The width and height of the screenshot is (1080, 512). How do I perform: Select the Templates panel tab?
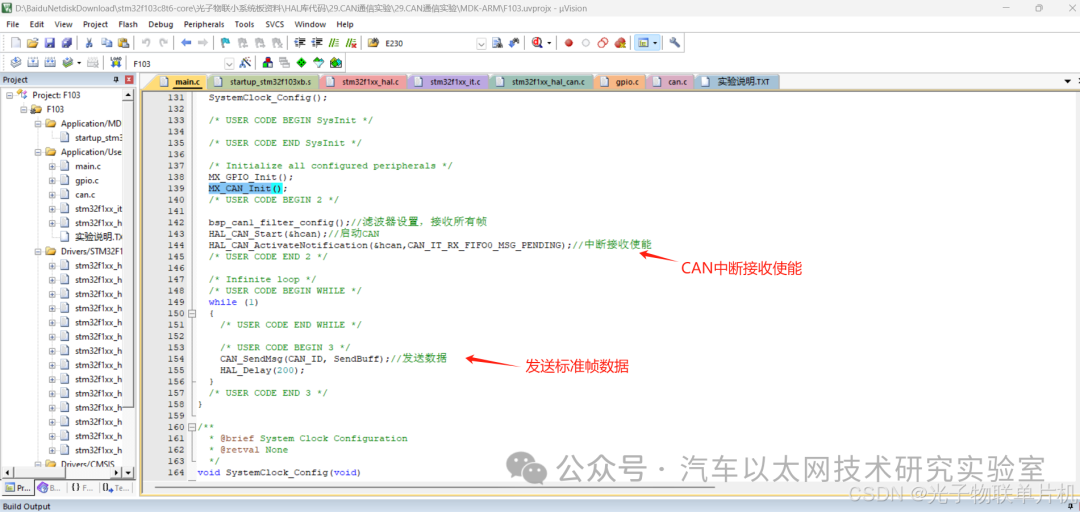[115, 487]
